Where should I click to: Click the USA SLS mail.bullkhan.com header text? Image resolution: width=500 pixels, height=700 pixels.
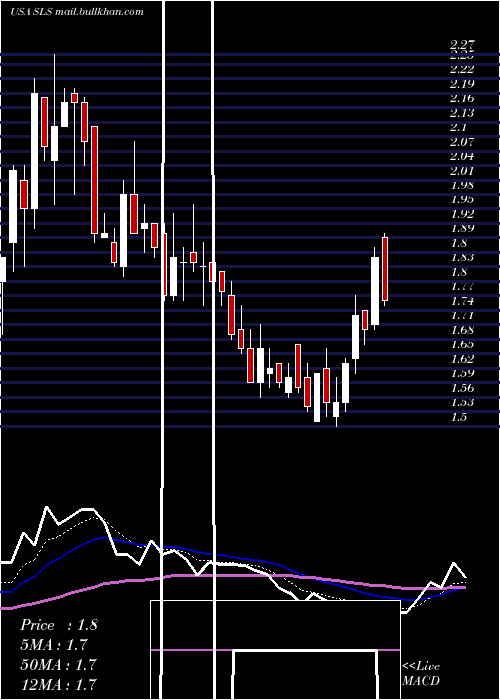coord(77,12)
